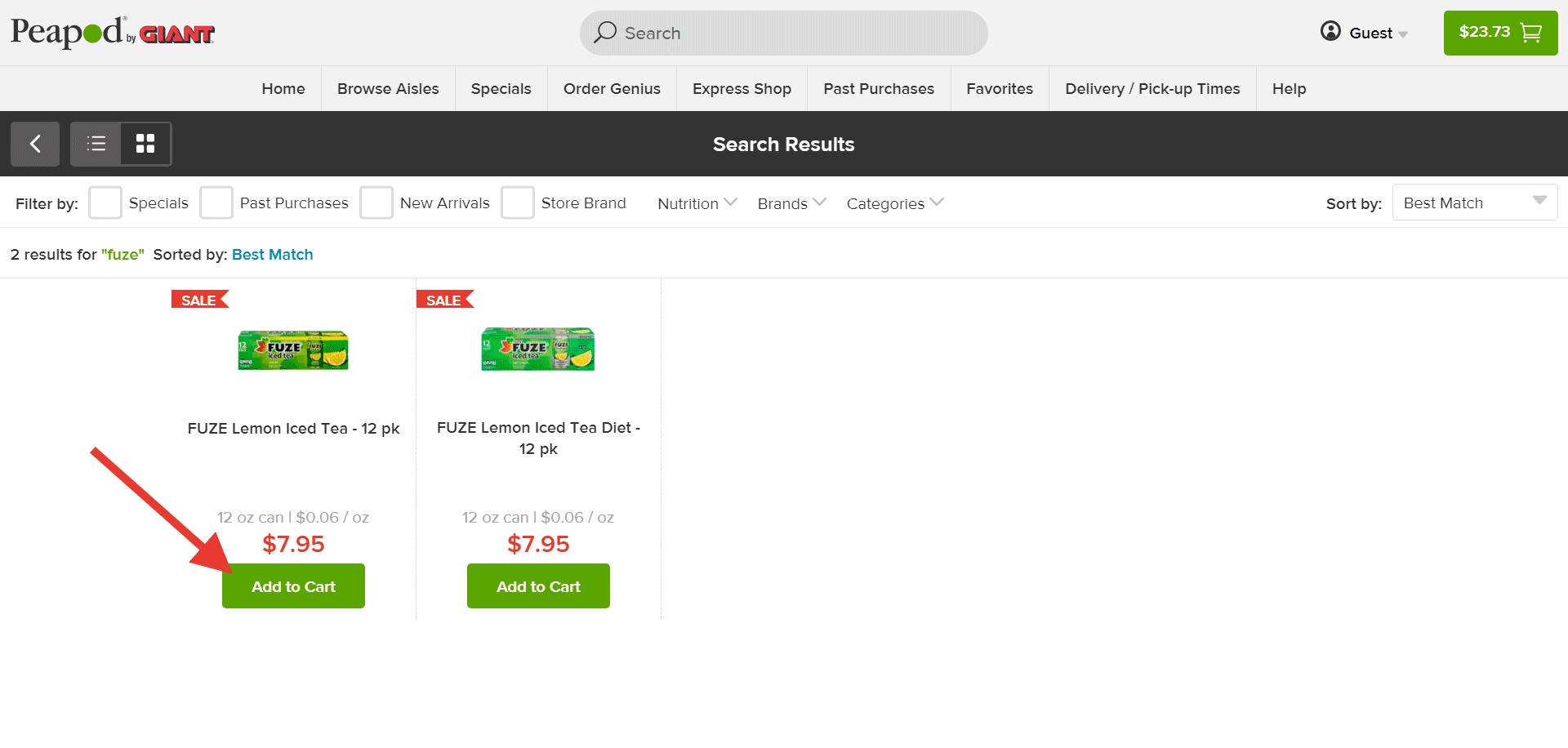Add FUZE Lemon Iced Tea Diet to cart
Viewport: 1568px width, 748px height.
point(538,586)
